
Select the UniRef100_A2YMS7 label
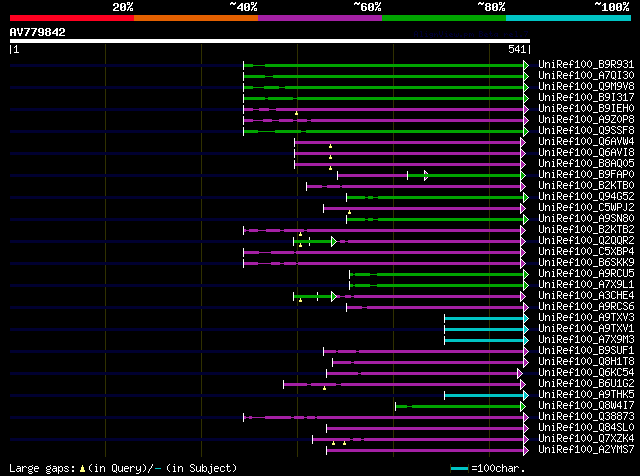pos(586,450)
